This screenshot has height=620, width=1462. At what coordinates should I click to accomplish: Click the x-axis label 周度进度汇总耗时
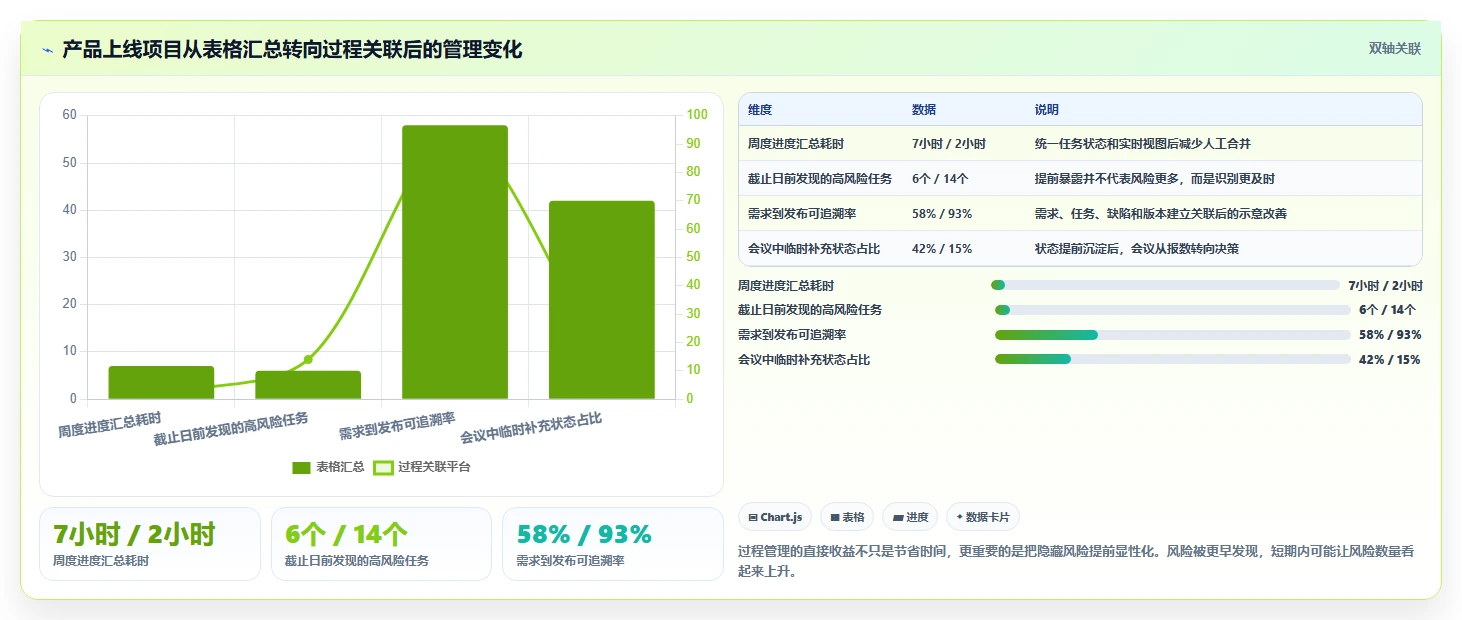coord(109,424)
